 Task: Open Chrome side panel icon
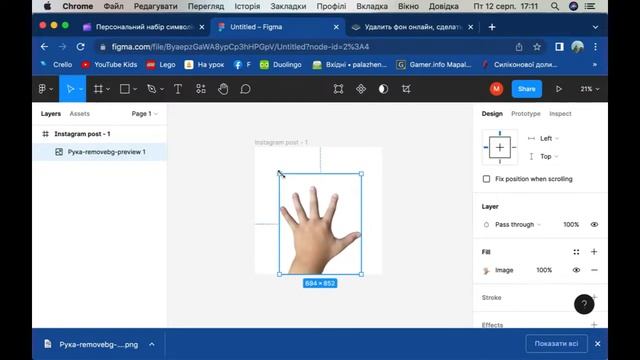pos(559,47)
